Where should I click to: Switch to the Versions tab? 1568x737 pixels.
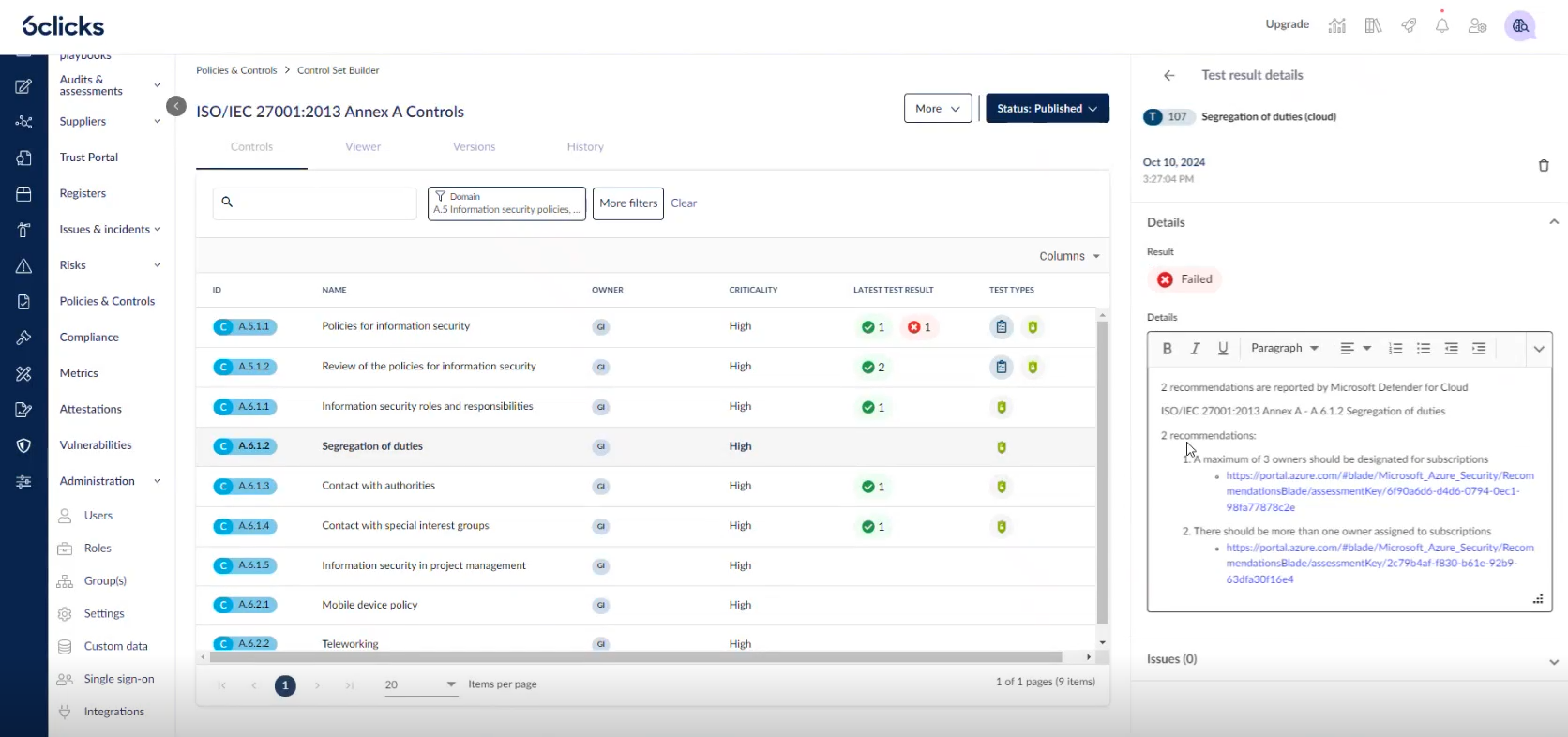[474, 147]
